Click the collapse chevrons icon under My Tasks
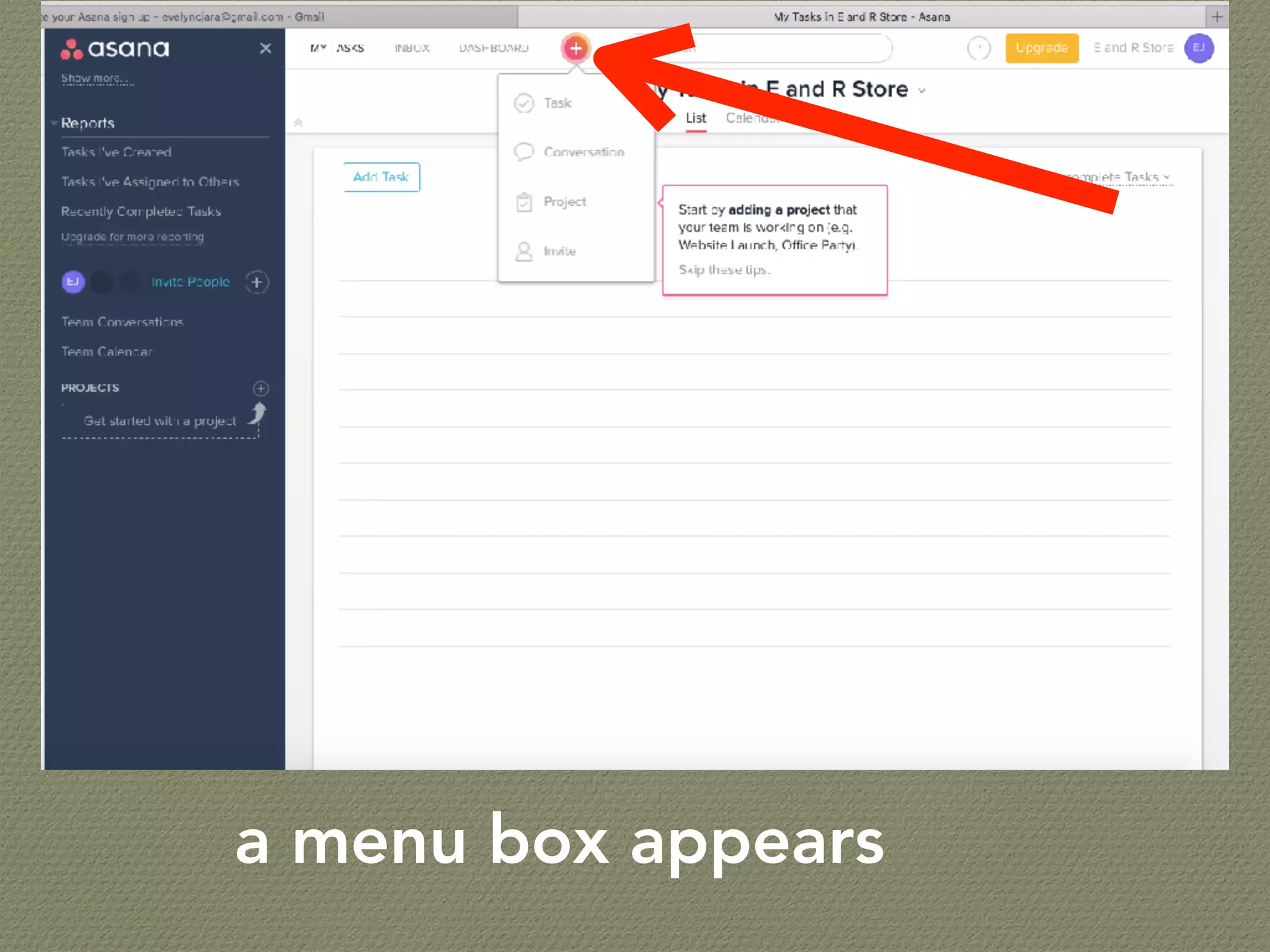The image size is (1270, 952). click(x=298, y=122)
